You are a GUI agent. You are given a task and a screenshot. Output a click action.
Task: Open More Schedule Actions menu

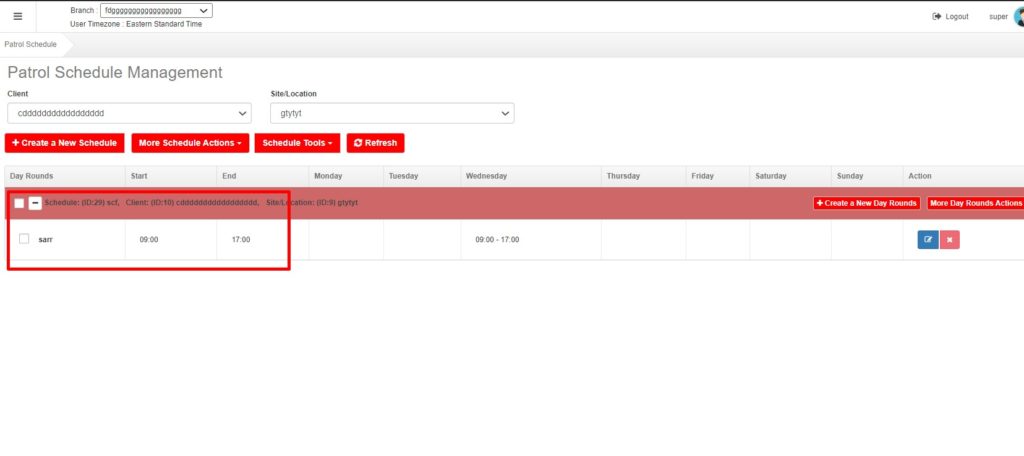[x=191, y=143]
